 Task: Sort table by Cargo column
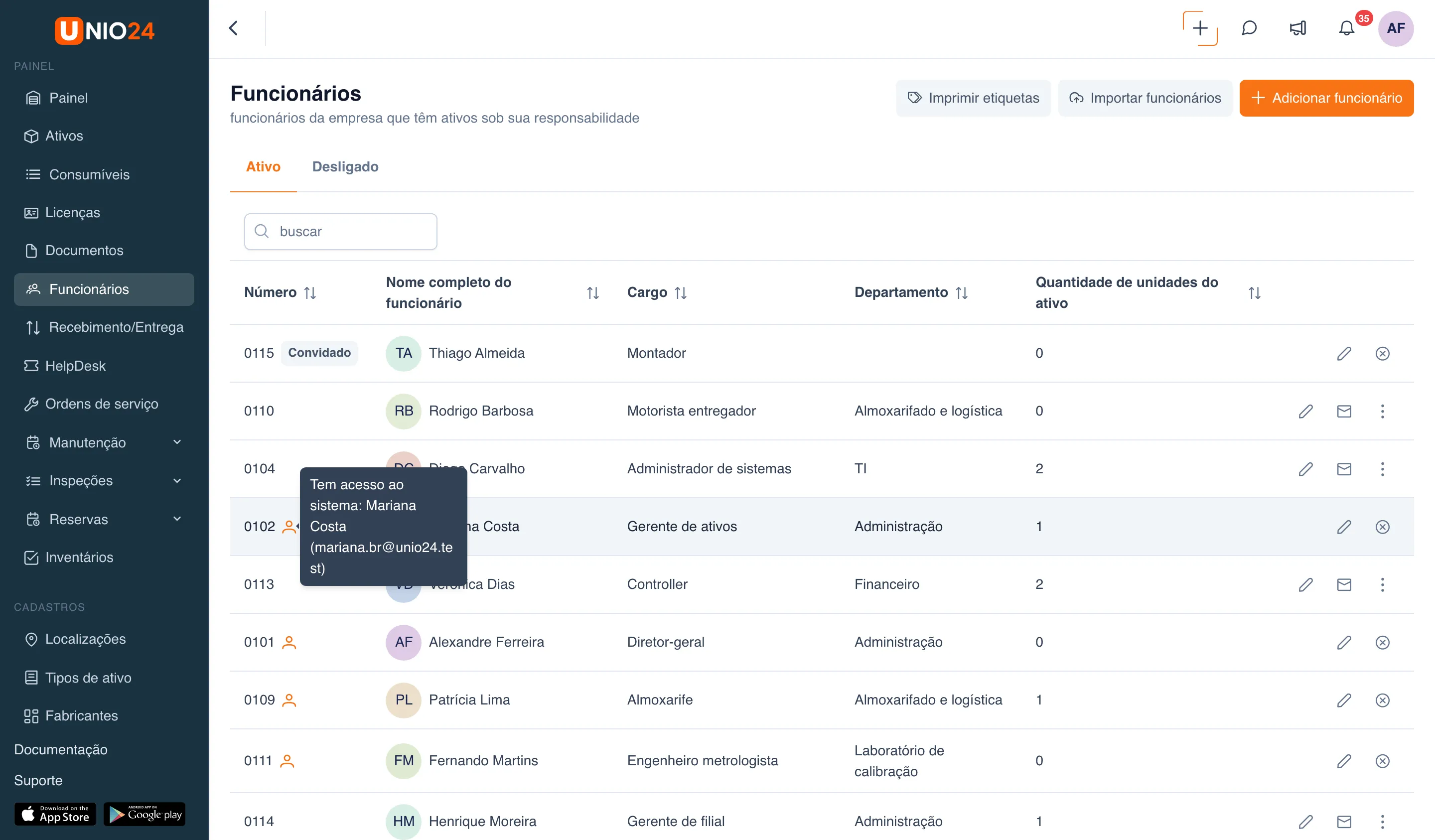(681, 293)
